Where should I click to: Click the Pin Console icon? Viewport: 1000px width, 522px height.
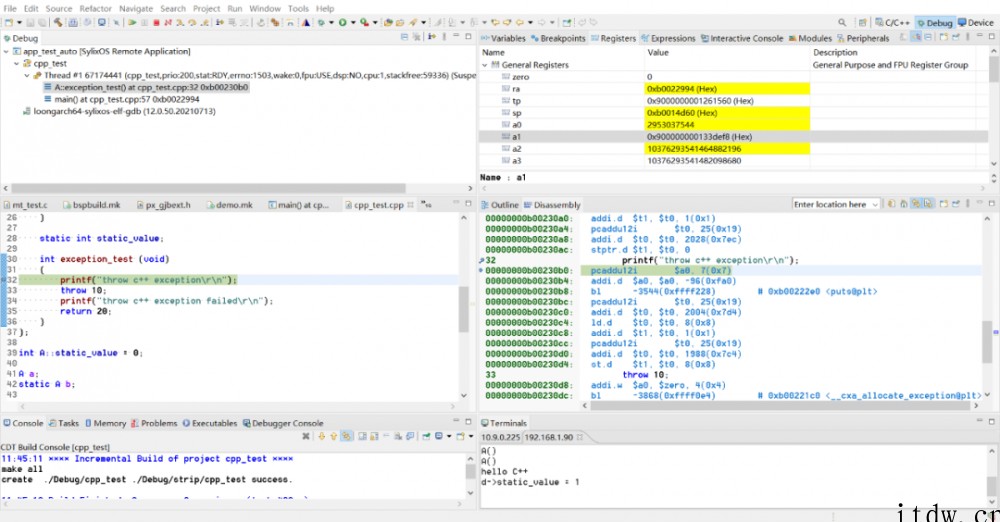(425, 436)
